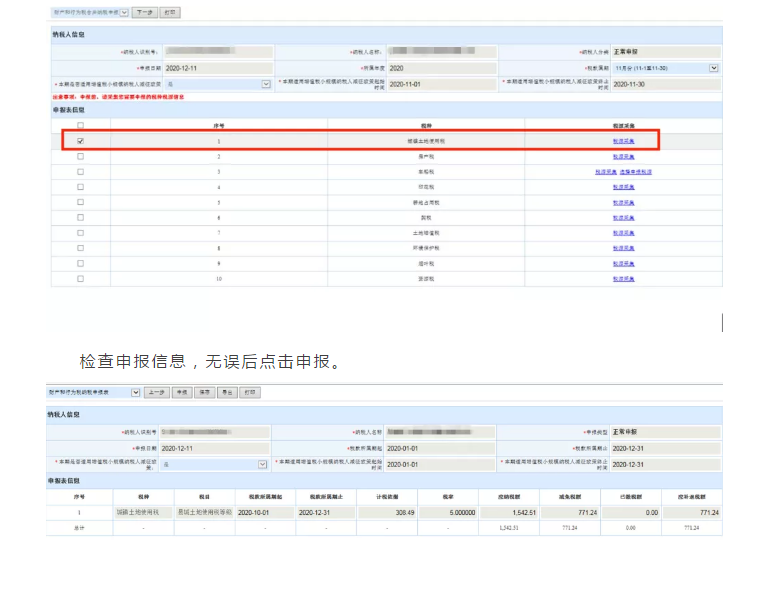
Task: Click the table cell showing 2020-10-01
Action: coord(265,512)
